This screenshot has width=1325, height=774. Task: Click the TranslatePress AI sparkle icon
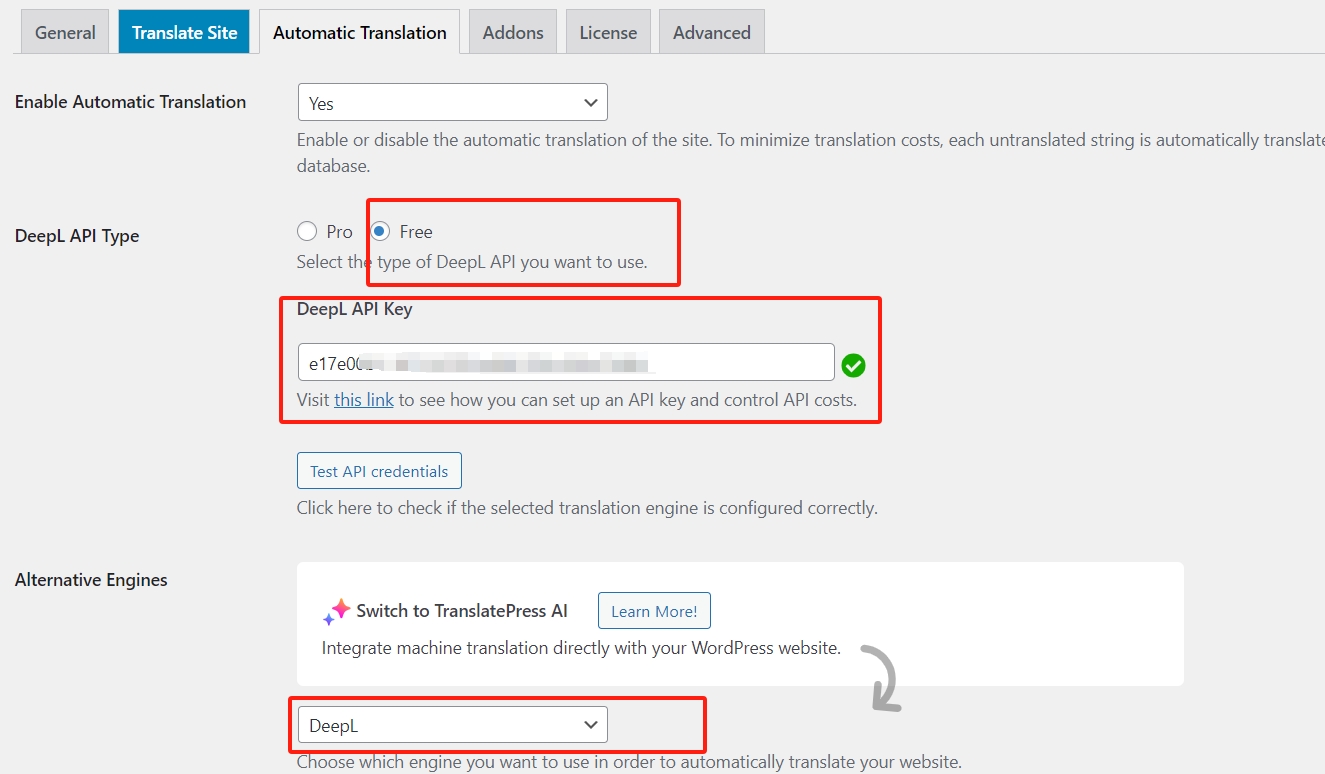pyautogui.click(x=337, y=611)
